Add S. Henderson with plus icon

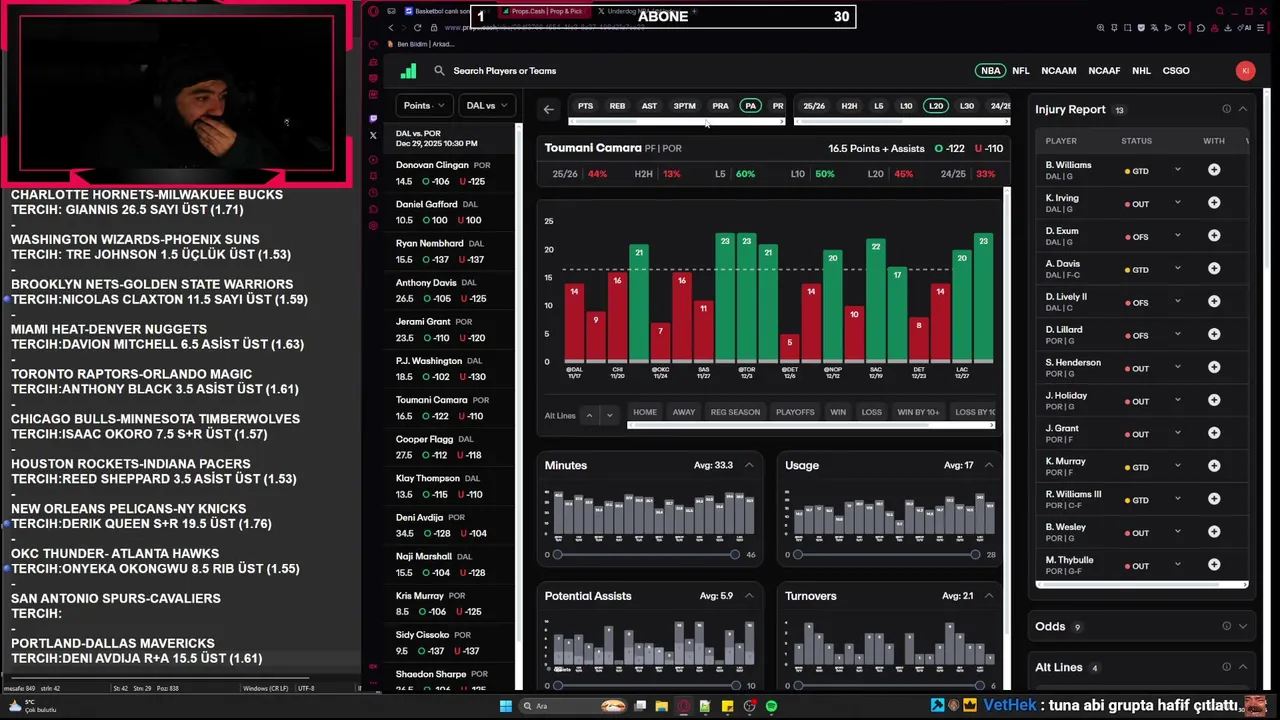pyautogui.click(x=1214, y=368)
